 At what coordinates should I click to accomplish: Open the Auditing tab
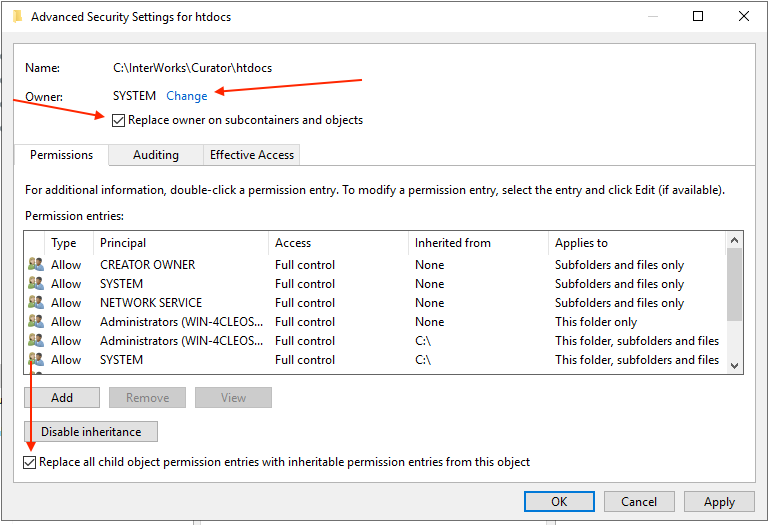[156, 155]
